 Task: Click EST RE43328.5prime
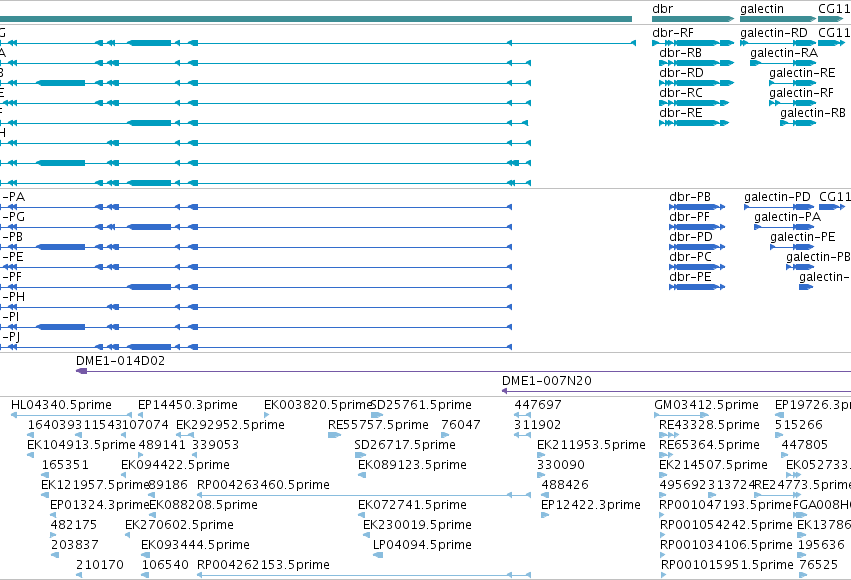[709, 425]
